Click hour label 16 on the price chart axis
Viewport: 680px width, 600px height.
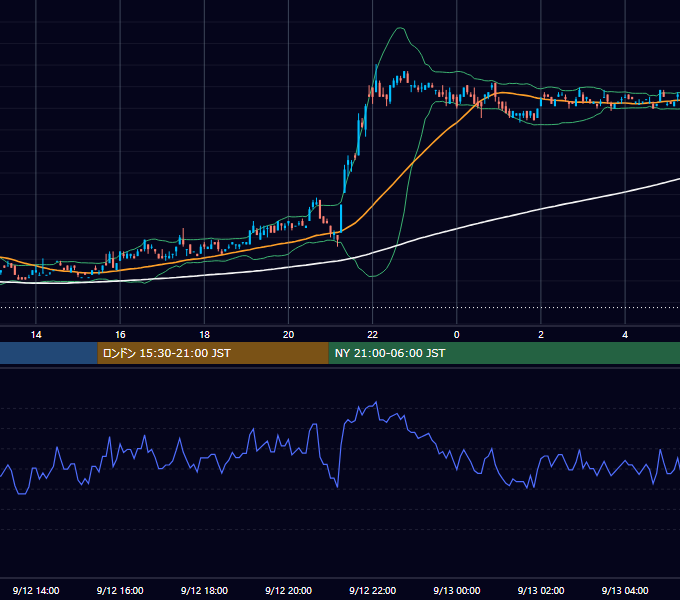[120, 335]
